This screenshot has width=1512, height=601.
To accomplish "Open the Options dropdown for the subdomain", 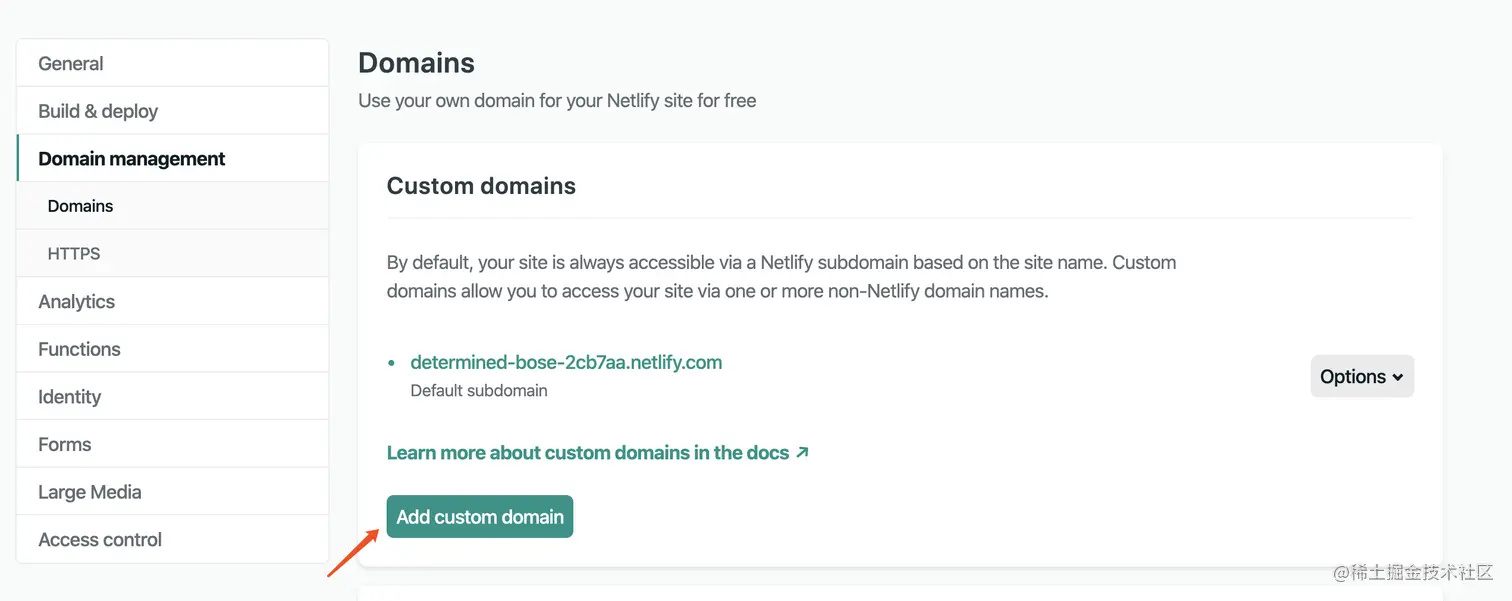I will (x=1361, y=376).
